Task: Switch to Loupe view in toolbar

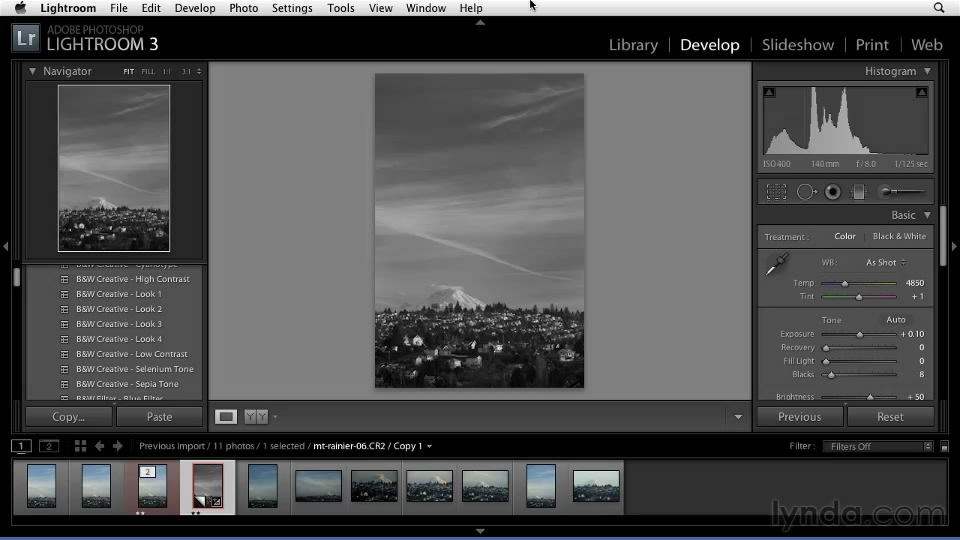Action: 225,417
